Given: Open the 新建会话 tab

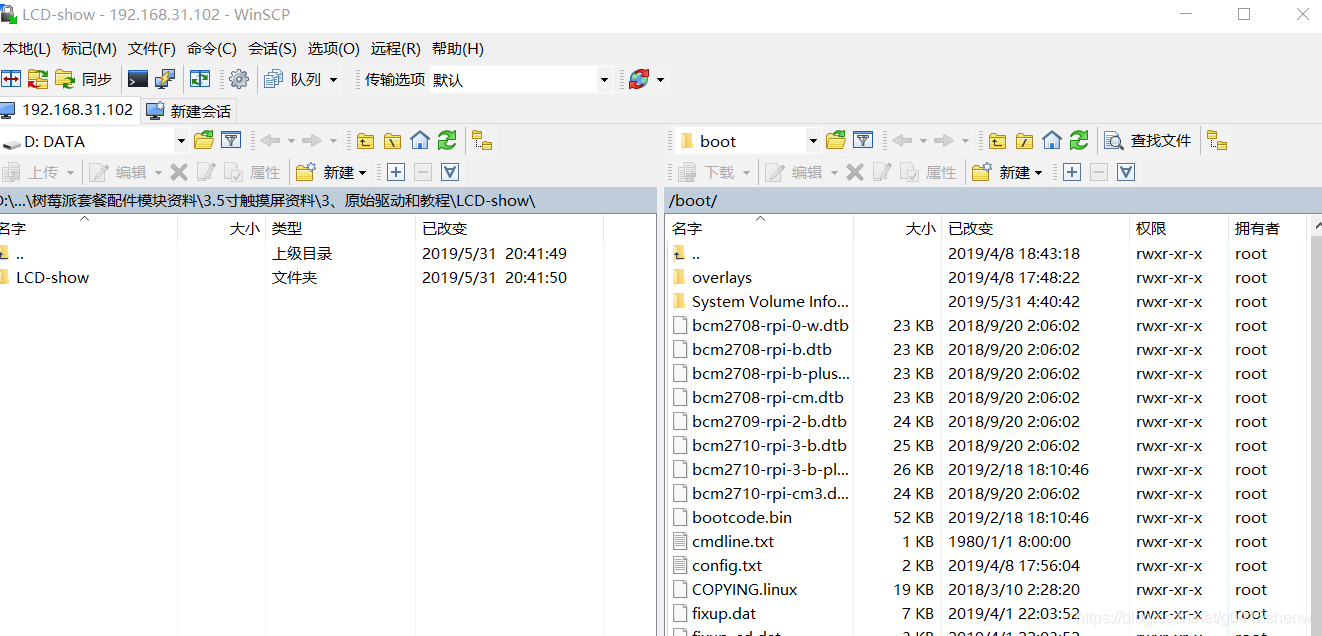Looking at the screenshot, I should pos(189,111).
